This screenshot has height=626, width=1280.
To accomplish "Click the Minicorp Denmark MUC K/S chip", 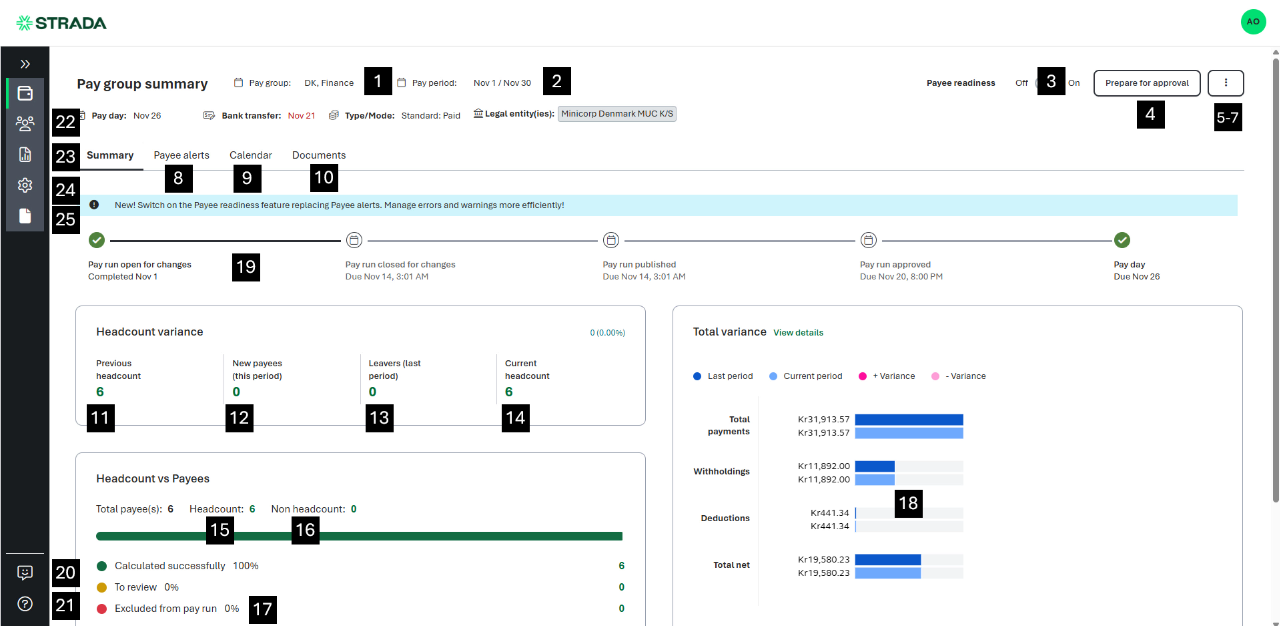I will [617, 115].
